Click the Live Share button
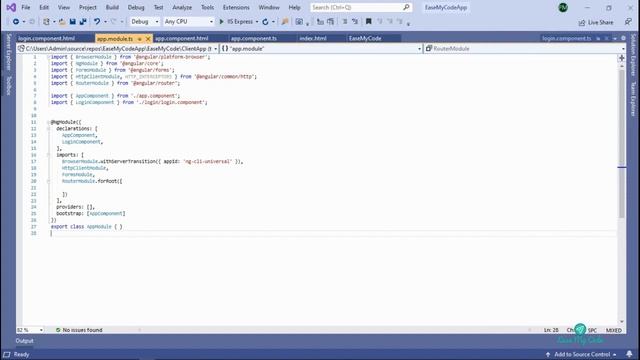 point(596,22)
